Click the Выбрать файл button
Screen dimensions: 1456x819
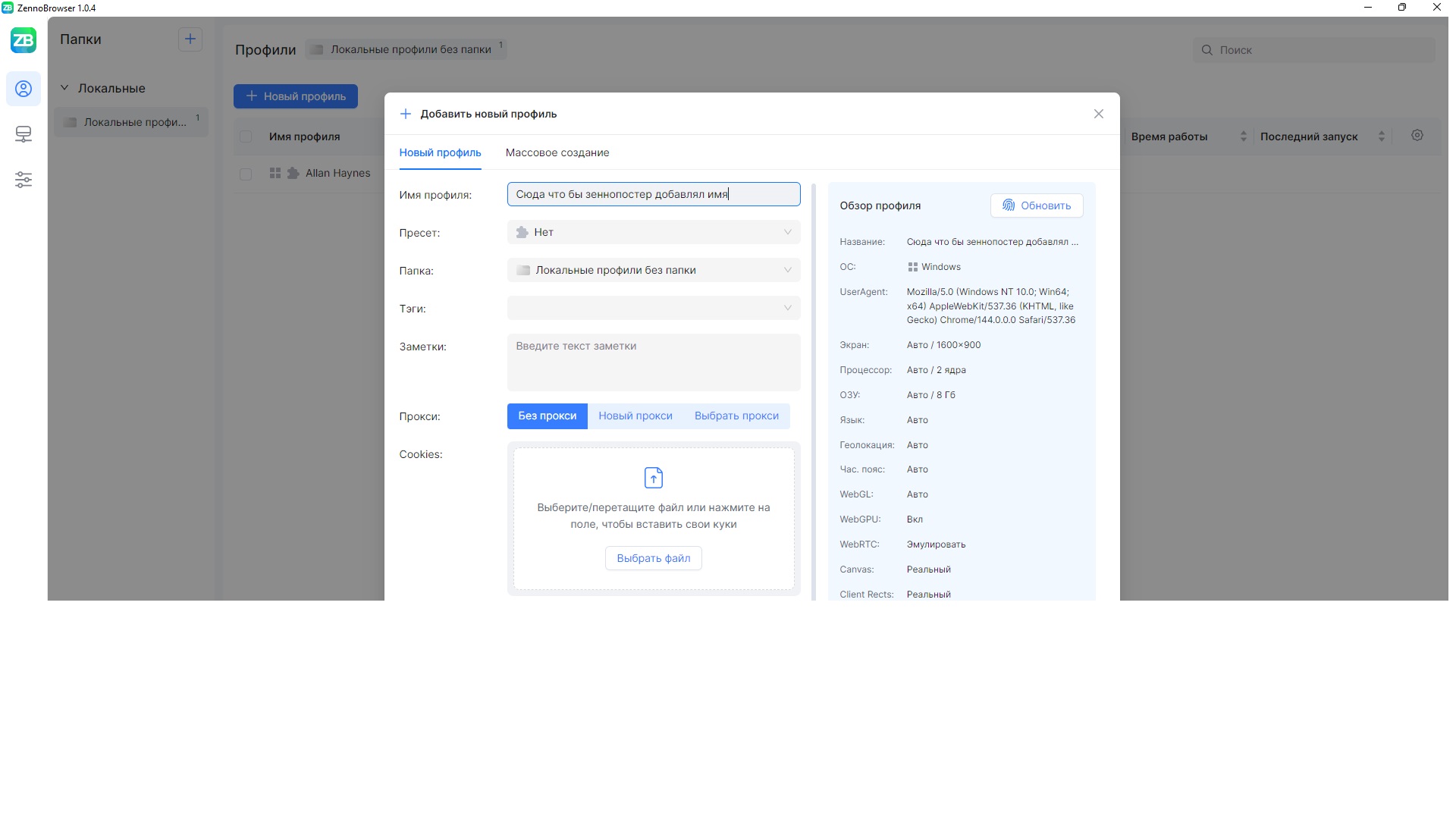(653, 558)
